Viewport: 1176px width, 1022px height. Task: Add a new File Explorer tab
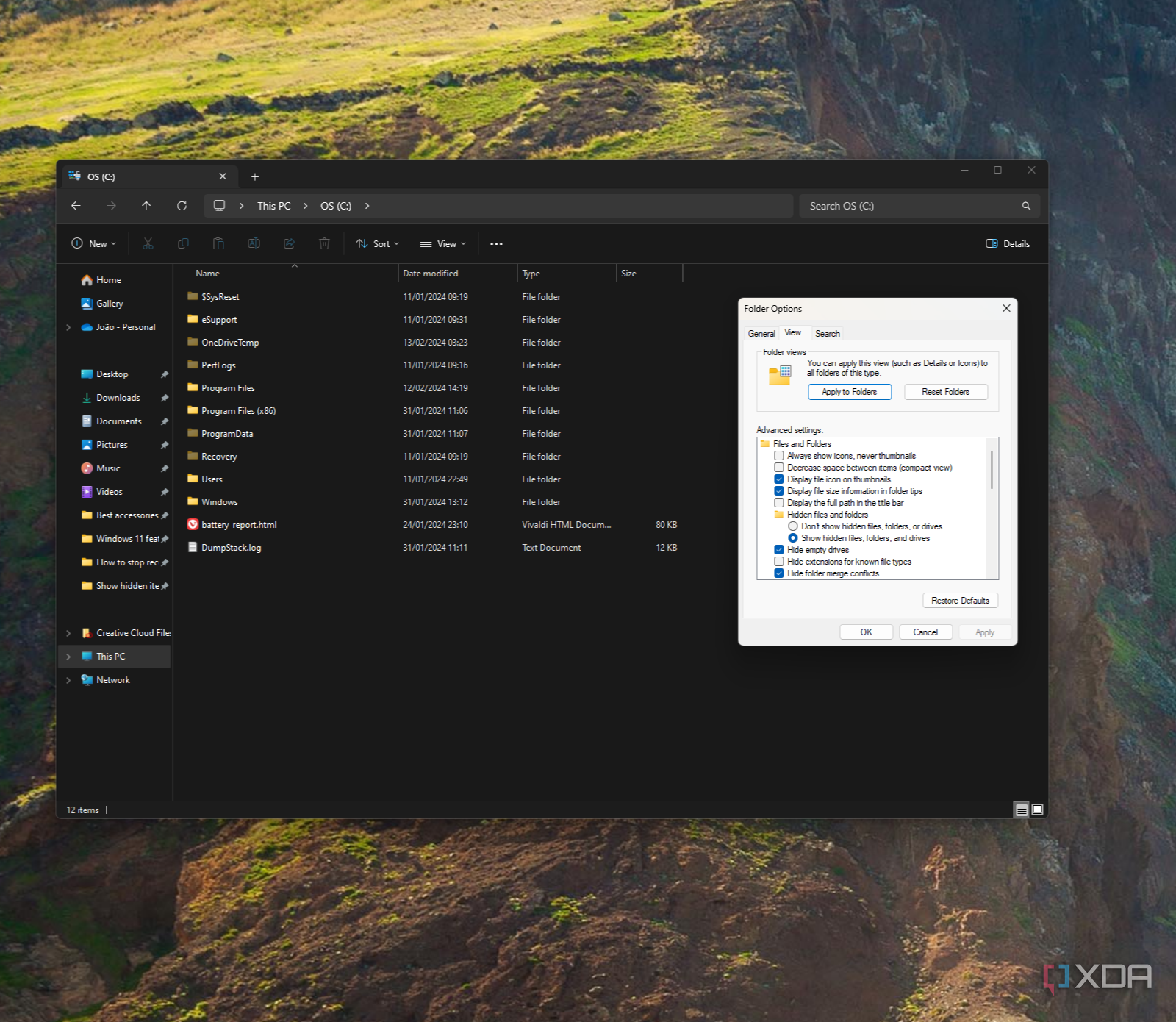tap(255, 177)
